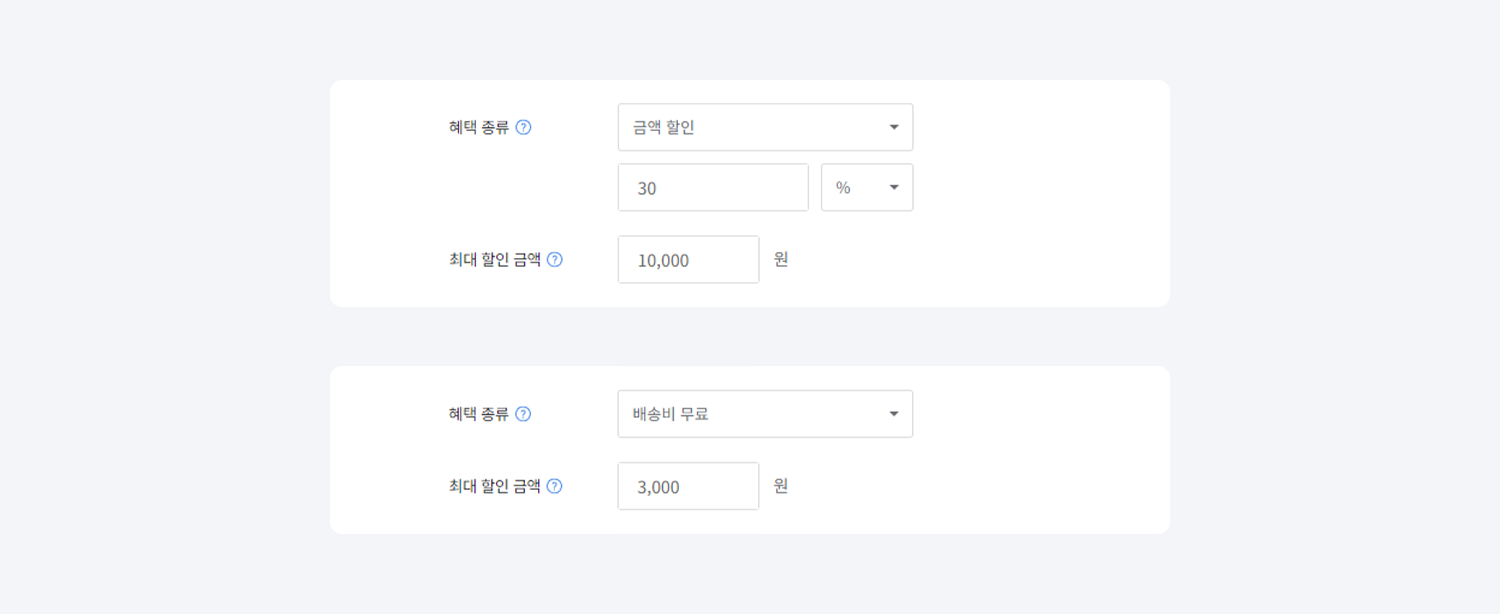The image size is (1500, 614).
Task: Focus the max discount field showing 3,000
Action: coord(688,487)
